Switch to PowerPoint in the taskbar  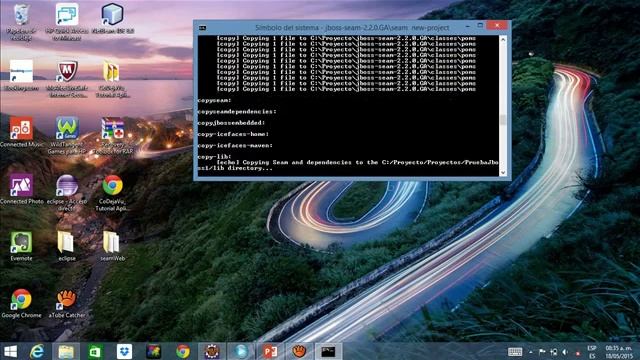[270, 351]
